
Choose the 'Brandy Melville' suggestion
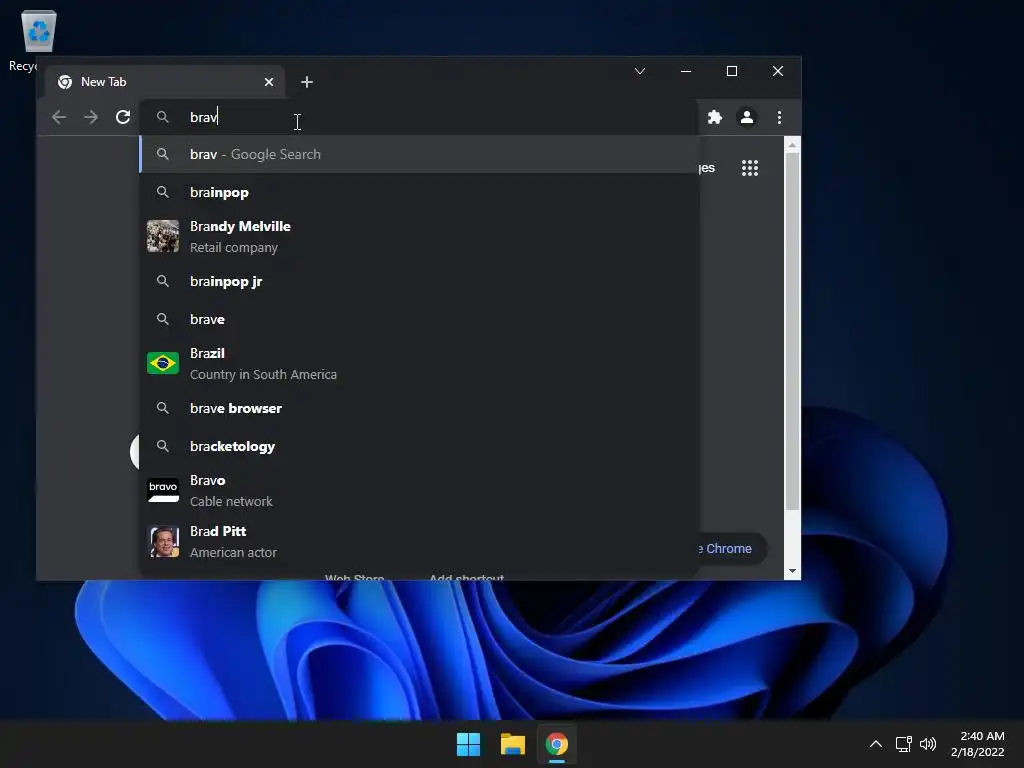(x=419, y=236)
